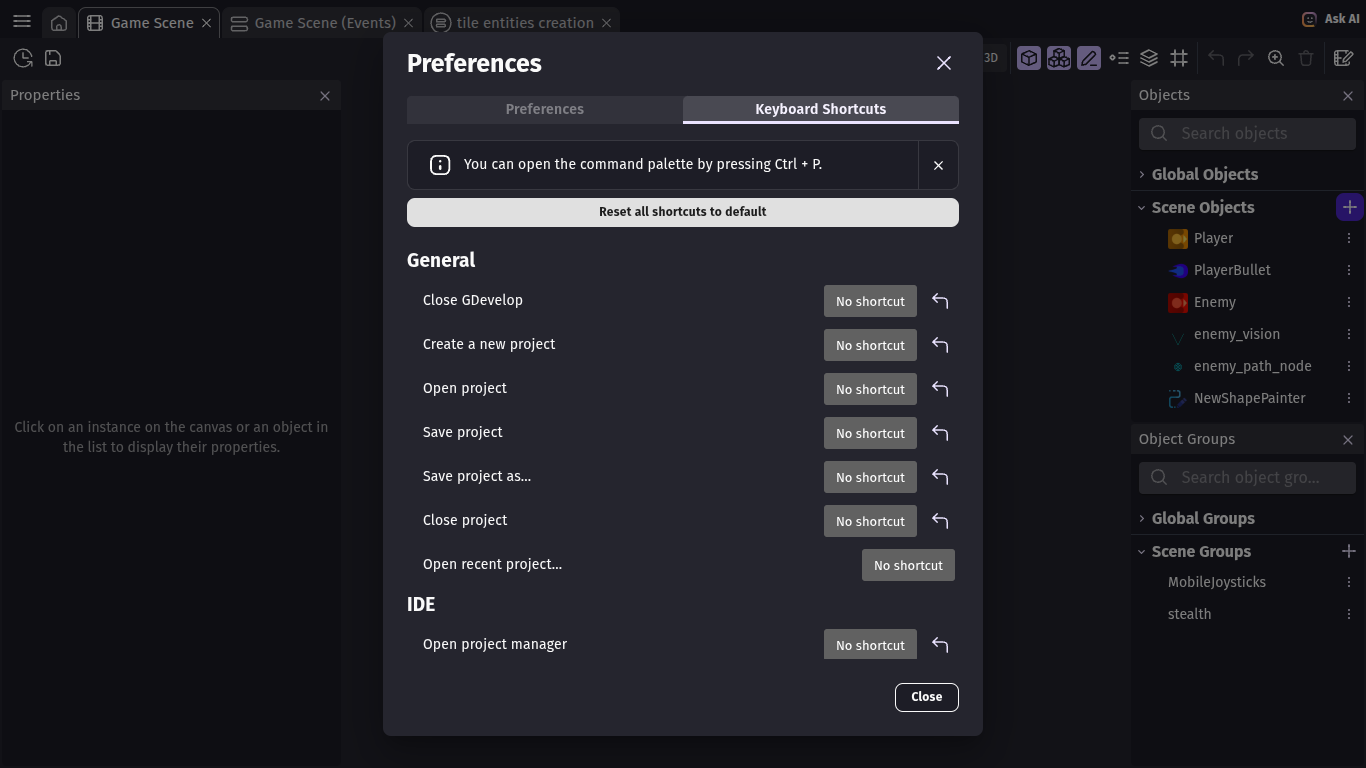The height and width of the screenshot is (768, 1366).
Task: Open the hamburger main menu
Action: 22,22
